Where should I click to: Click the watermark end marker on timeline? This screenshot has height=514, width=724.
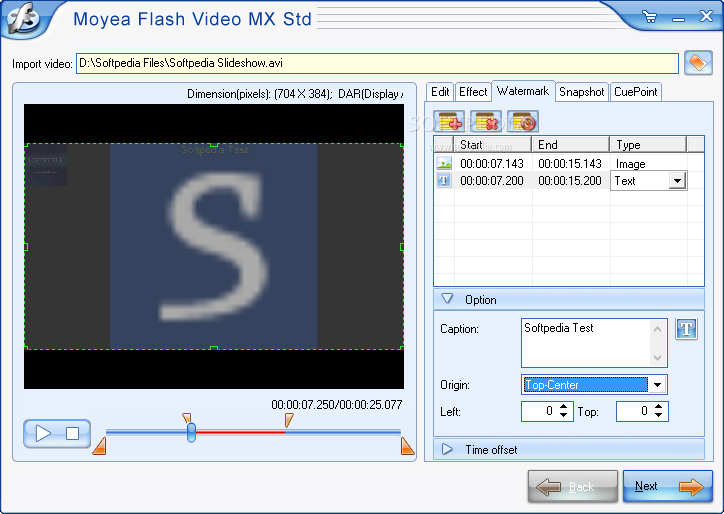[x=289, y=420]
